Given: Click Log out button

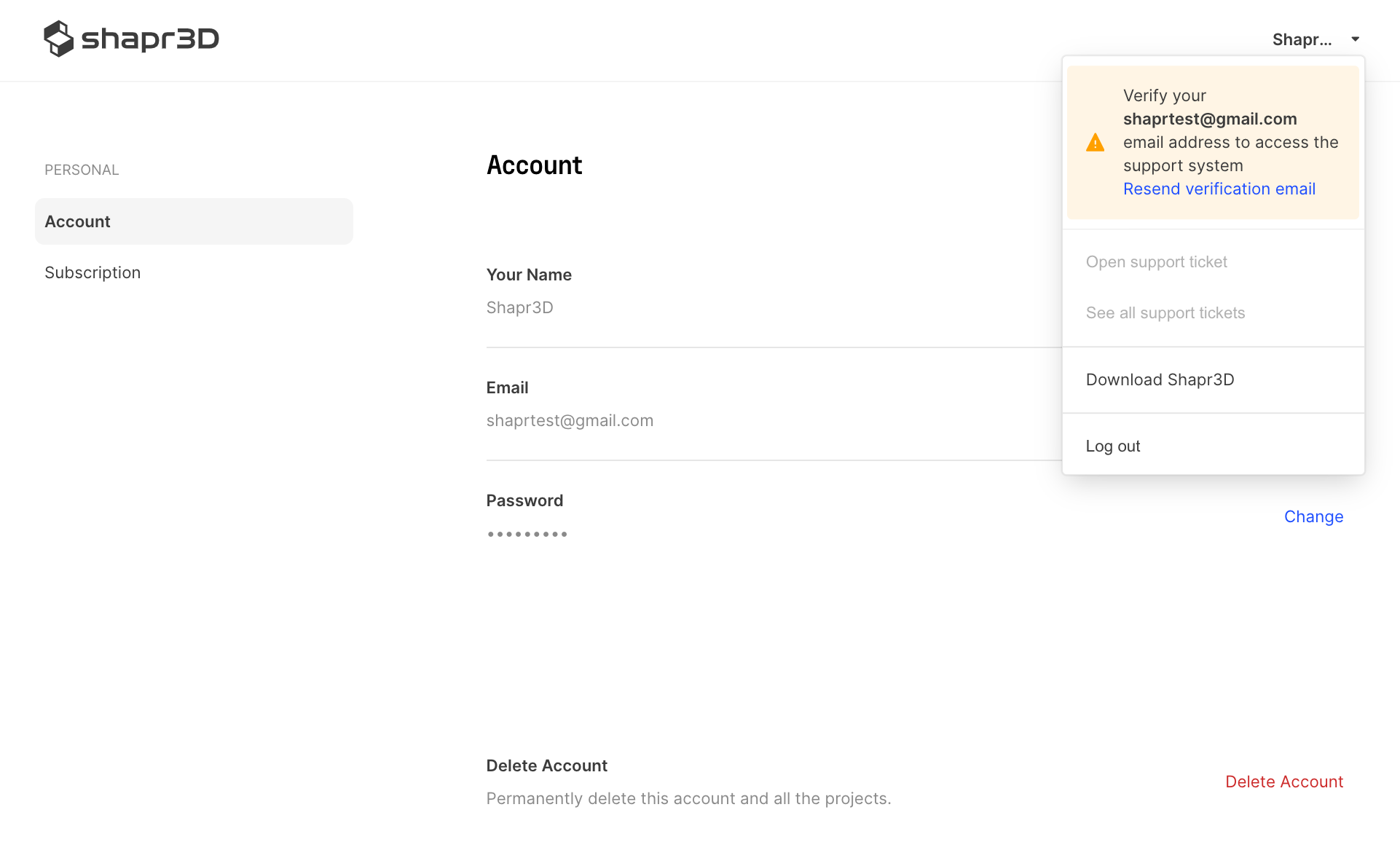Looking at the screenshot, I should 1113,446.
